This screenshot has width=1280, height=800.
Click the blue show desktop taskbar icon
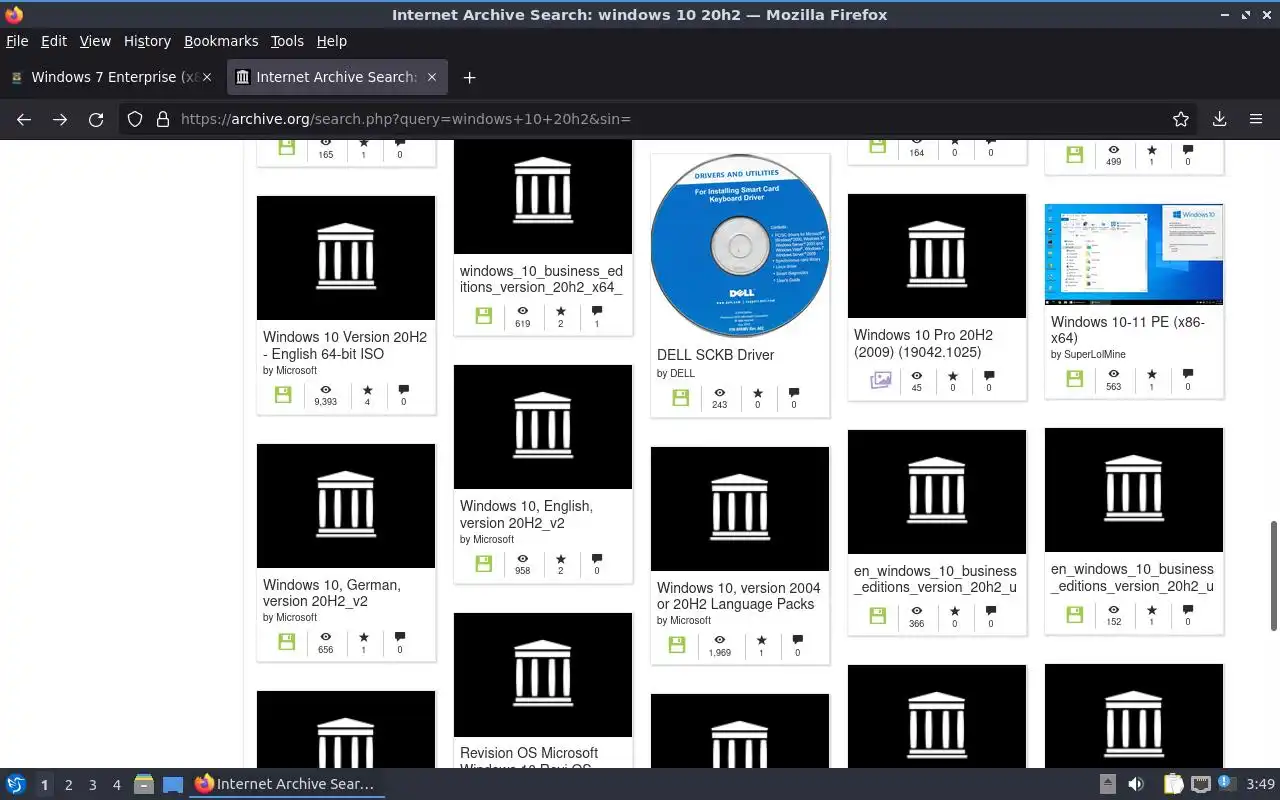[173, 784]
